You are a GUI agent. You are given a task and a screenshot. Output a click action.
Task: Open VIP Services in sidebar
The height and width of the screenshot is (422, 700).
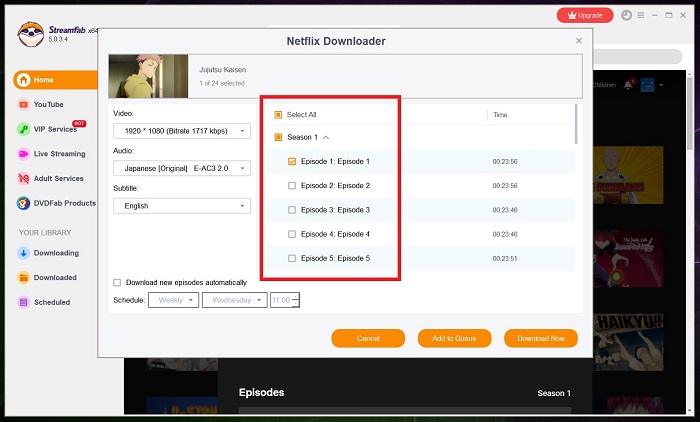pyautogui.click(x=55, y=129)
